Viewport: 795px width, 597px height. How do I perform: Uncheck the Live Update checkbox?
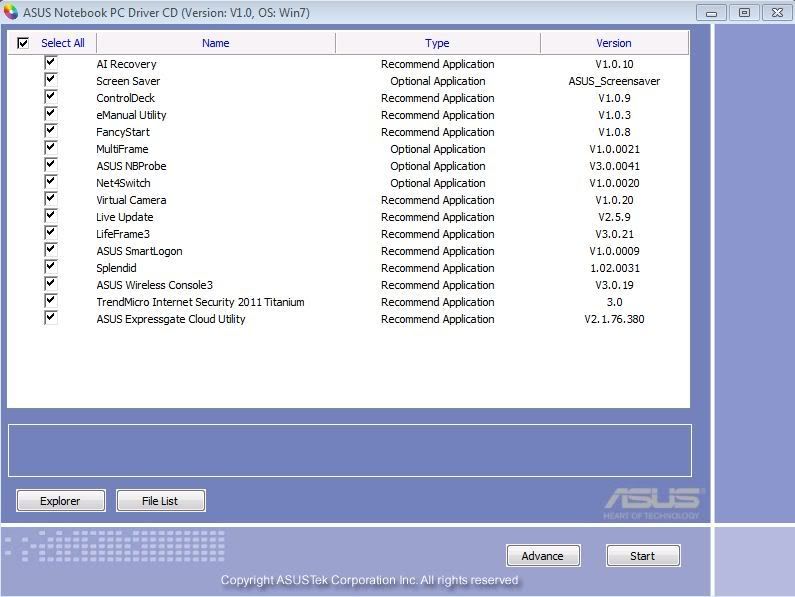(x=51, y=216)
